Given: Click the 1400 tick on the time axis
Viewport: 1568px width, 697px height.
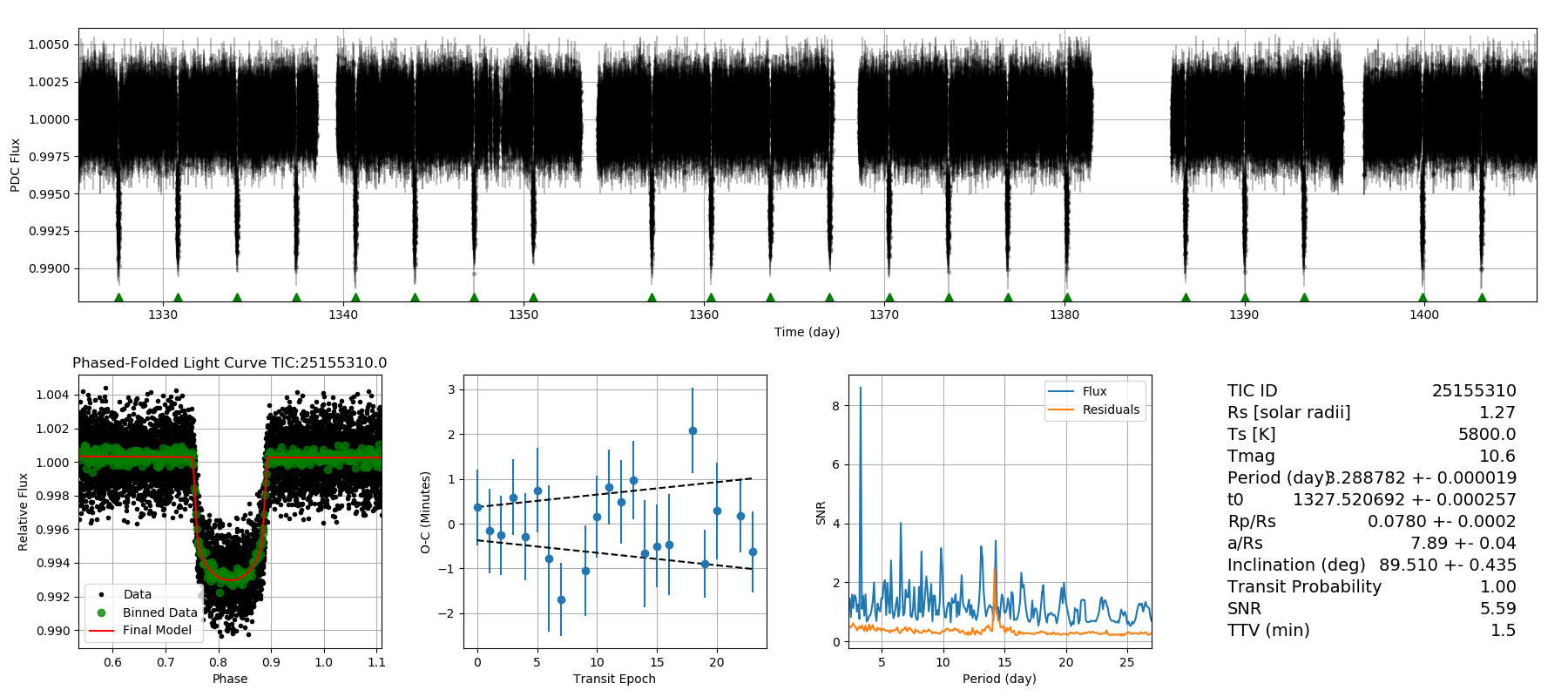Looking at the screenshot, I should tap(1424, 315).
